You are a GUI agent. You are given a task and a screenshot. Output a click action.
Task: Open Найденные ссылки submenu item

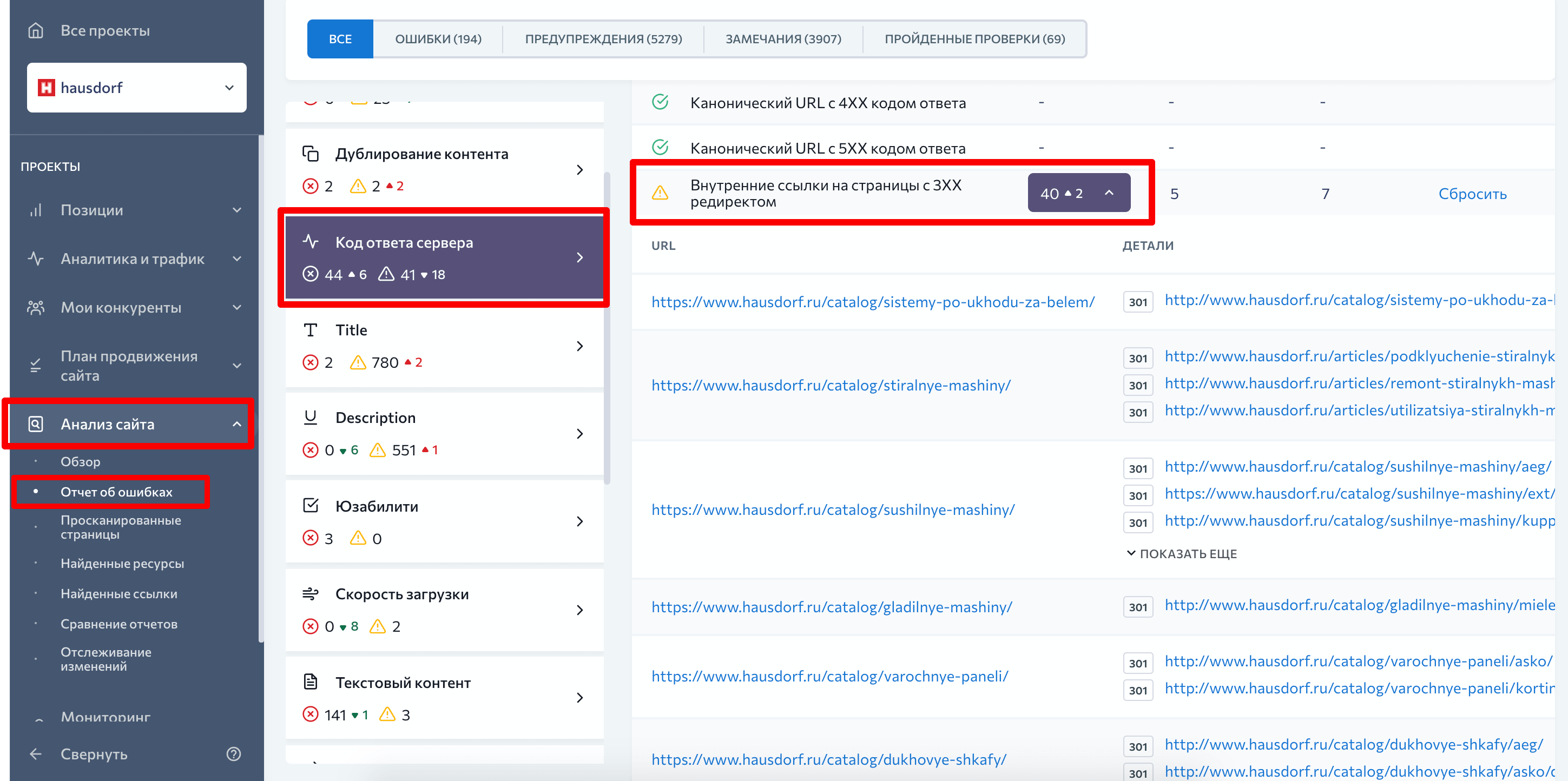[118, 594]
